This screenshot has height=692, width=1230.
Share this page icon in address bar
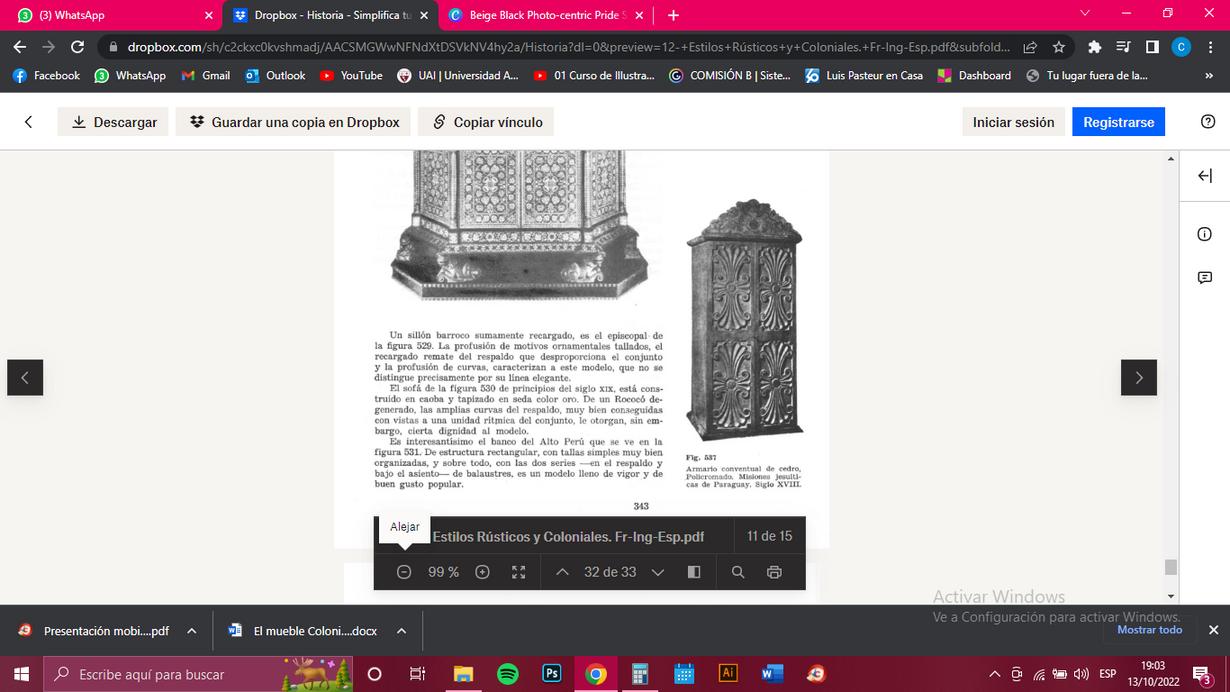click(x=1031, y=47)
